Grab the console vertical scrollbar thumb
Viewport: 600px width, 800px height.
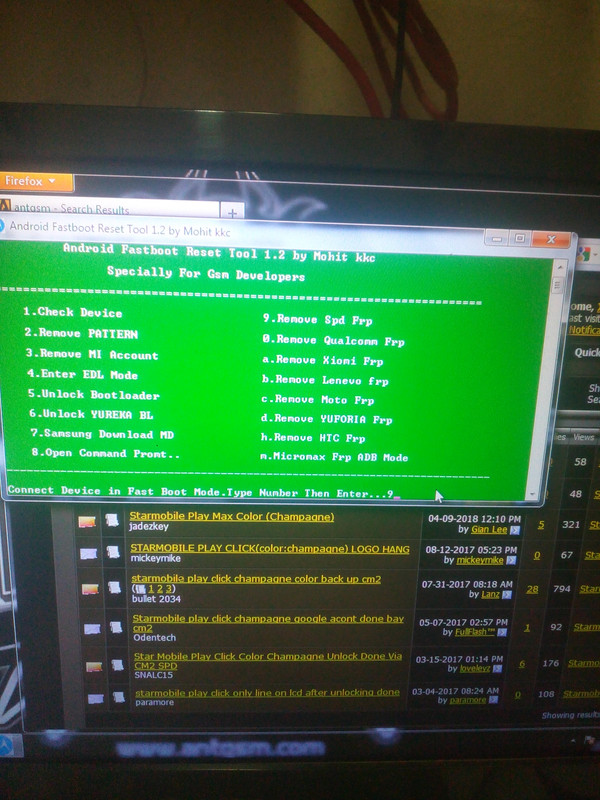(x=556, y=285)
